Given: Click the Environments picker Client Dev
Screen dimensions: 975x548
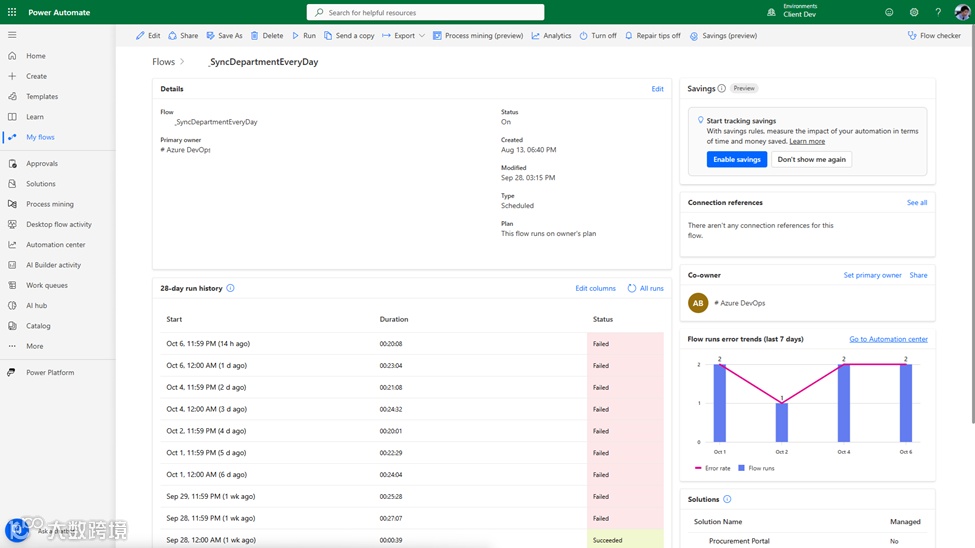Looking at the screenshot, I should click(x=792, y=12).
